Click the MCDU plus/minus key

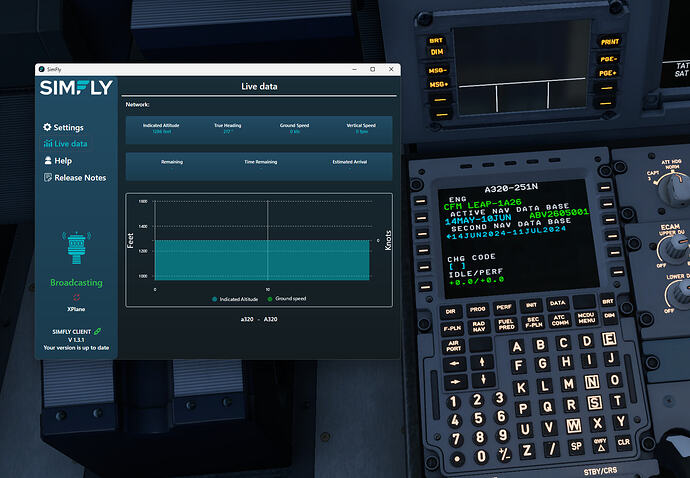coord(504,454)
